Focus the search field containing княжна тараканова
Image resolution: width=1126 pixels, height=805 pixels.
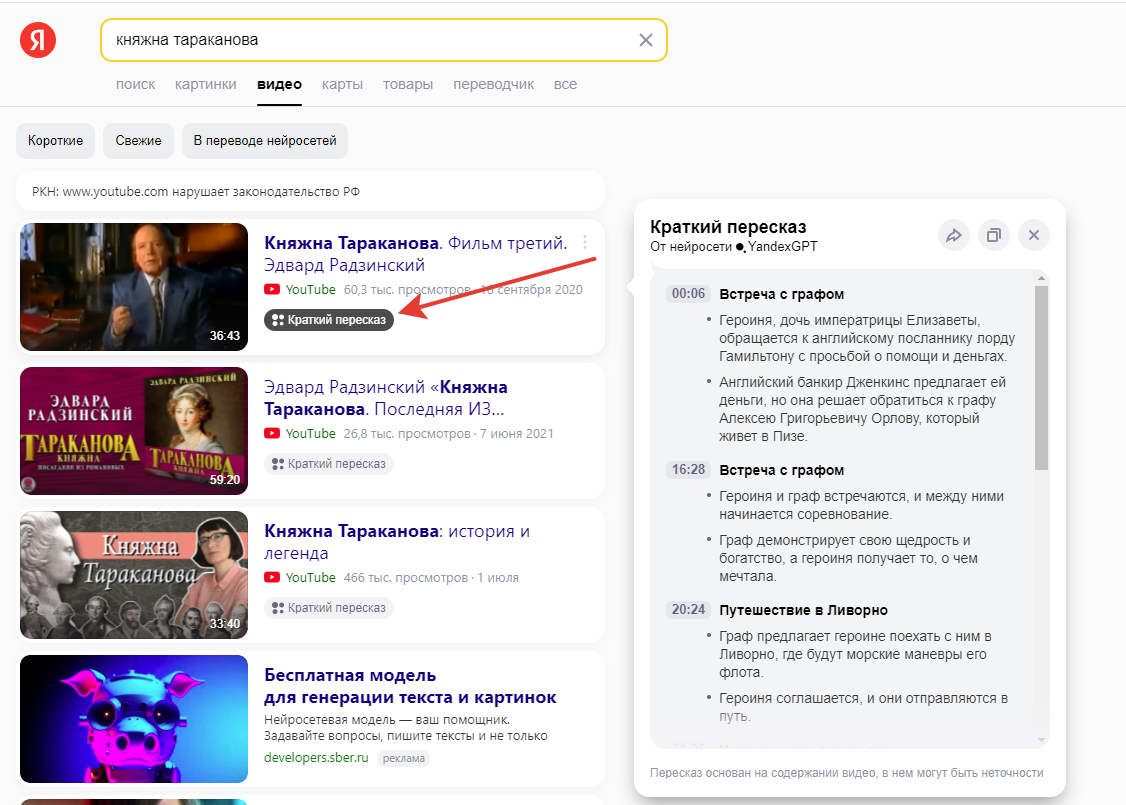tap(383, 40)
